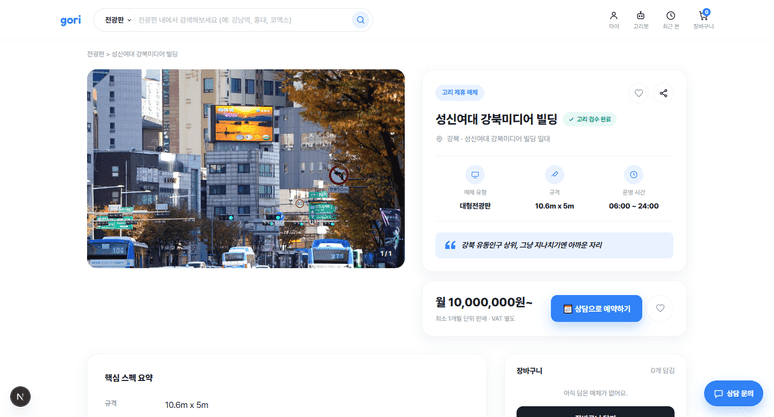Image resolution: width=774 pixels, height=417 pixels.
Task: Click the 강북 유동인구 상위 quote banner
Action: click(x=554, y=245)
